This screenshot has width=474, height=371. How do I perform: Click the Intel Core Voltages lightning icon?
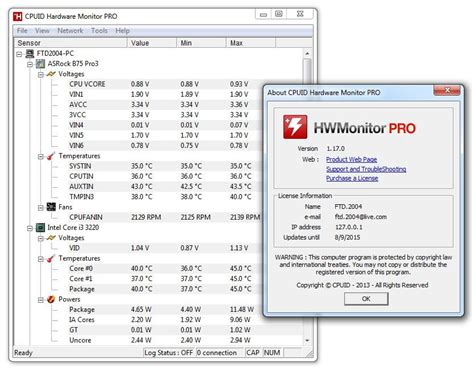pos(51,238)
